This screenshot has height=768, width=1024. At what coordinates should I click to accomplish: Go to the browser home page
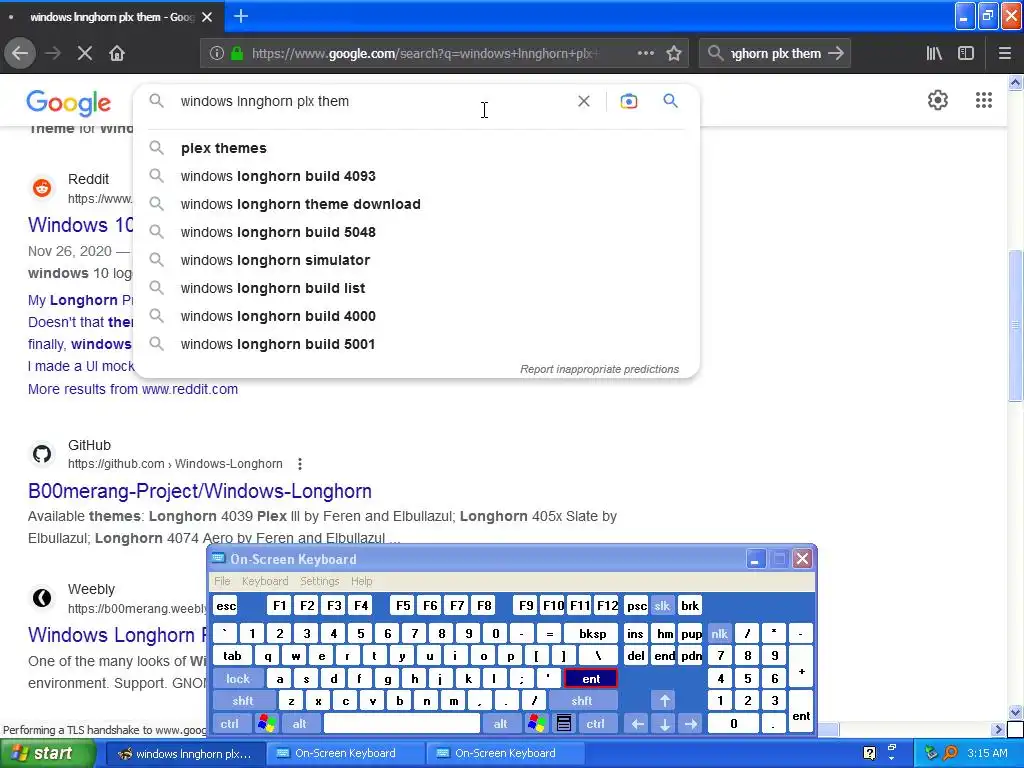coord(117,54)
